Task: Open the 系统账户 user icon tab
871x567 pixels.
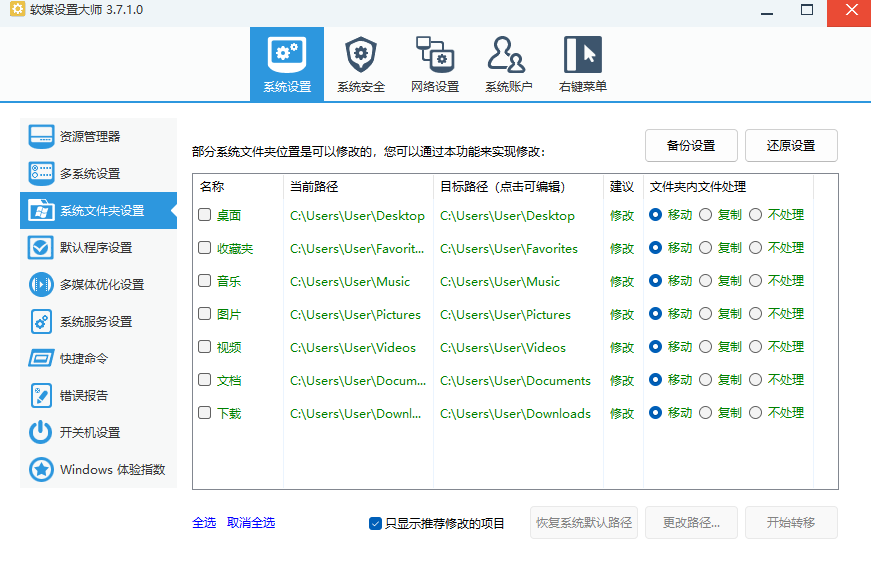Action: pos(508,64)
